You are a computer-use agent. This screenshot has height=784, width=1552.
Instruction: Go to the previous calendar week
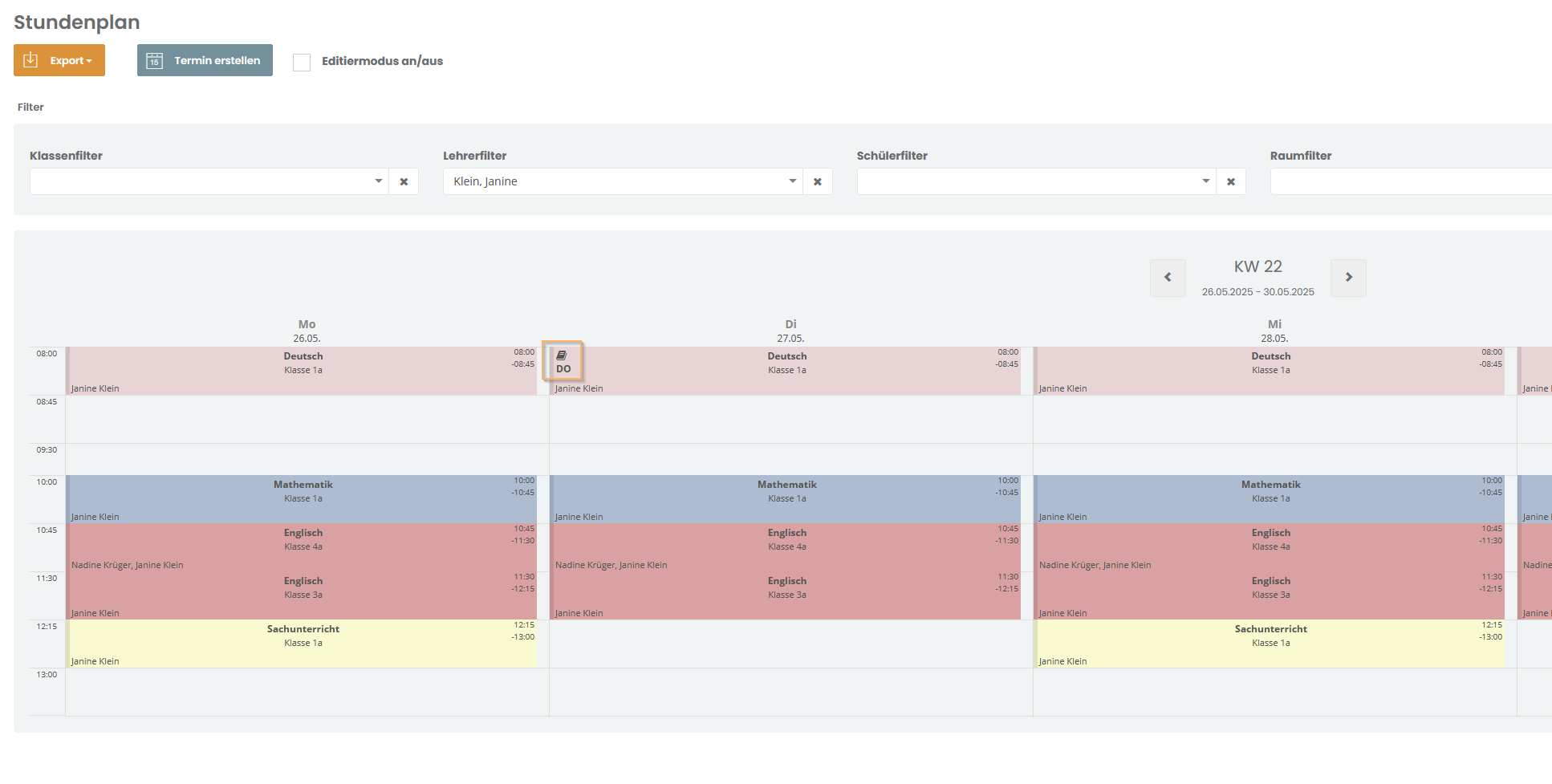coord(1168,278)
